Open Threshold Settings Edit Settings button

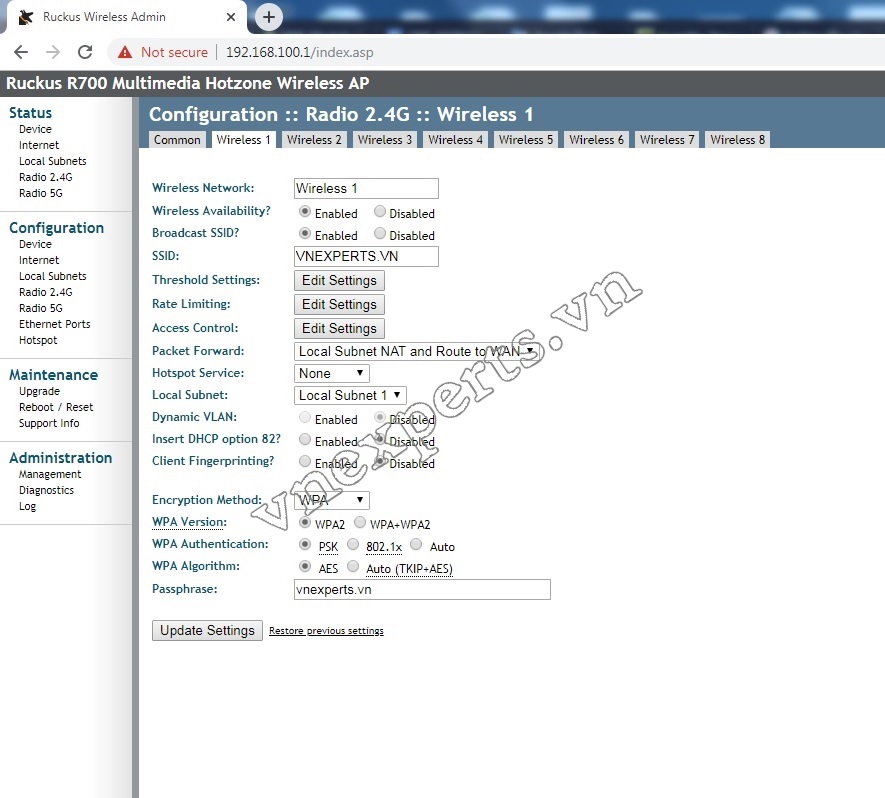339,281
